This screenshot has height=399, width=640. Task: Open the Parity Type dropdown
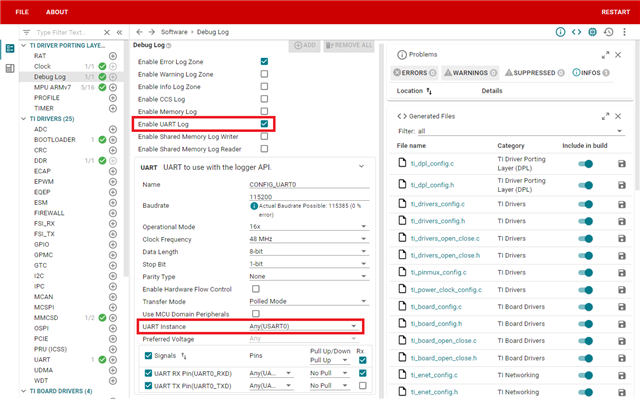click(x=309, y=277)
